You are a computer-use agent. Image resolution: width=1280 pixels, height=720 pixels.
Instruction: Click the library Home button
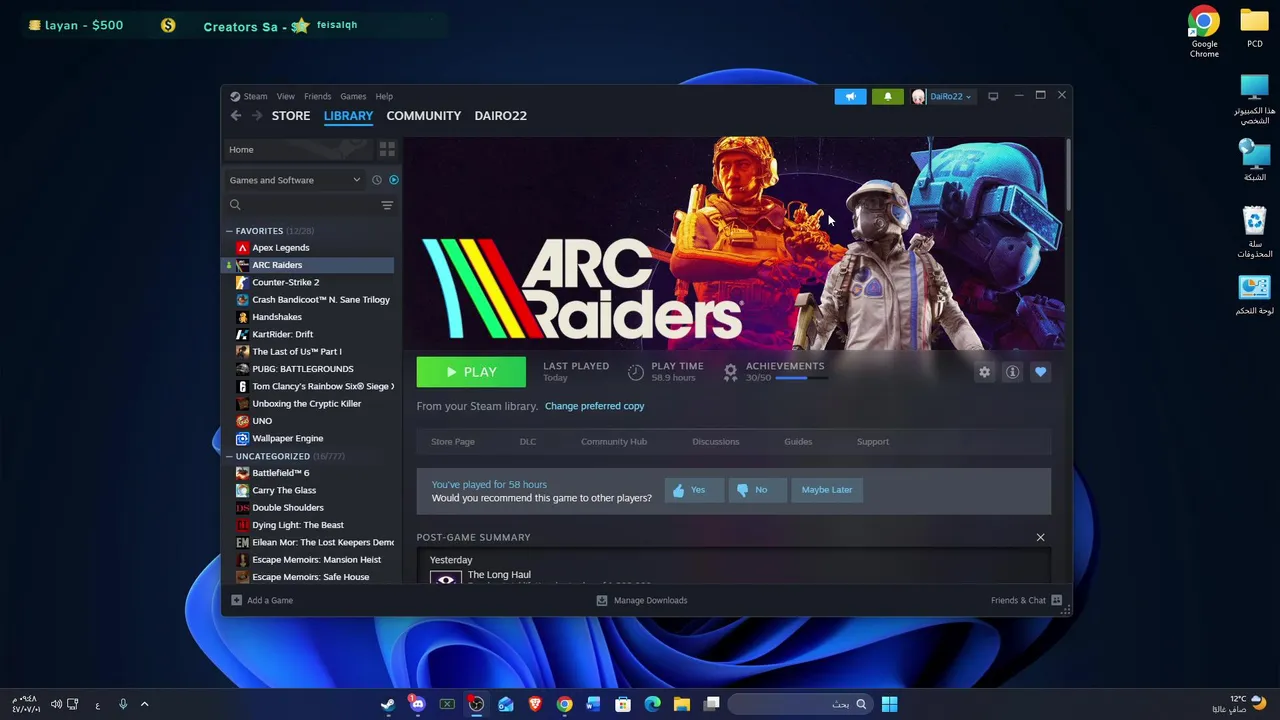[298, 149]
